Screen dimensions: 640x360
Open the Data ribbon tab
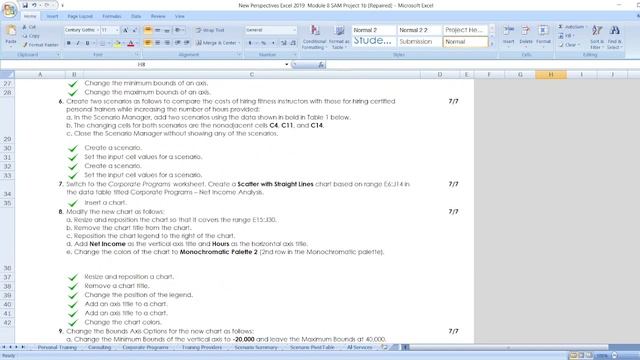(x=136, y=16)
